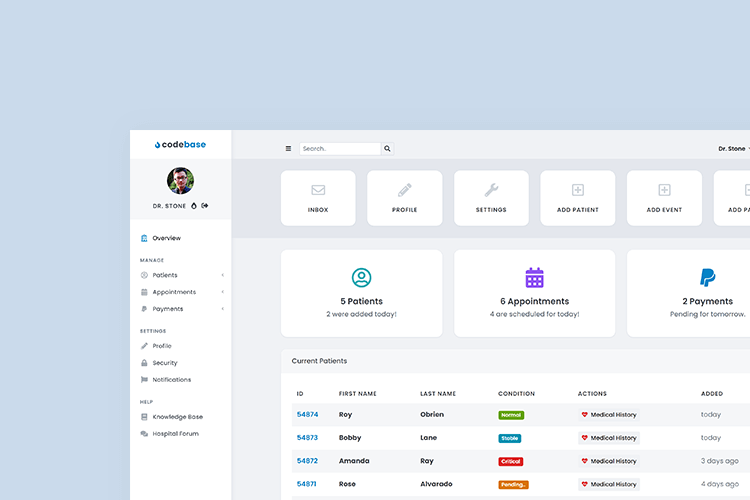Select Appointments in the sidebar
Screen dimensions: 750x500
180,292
